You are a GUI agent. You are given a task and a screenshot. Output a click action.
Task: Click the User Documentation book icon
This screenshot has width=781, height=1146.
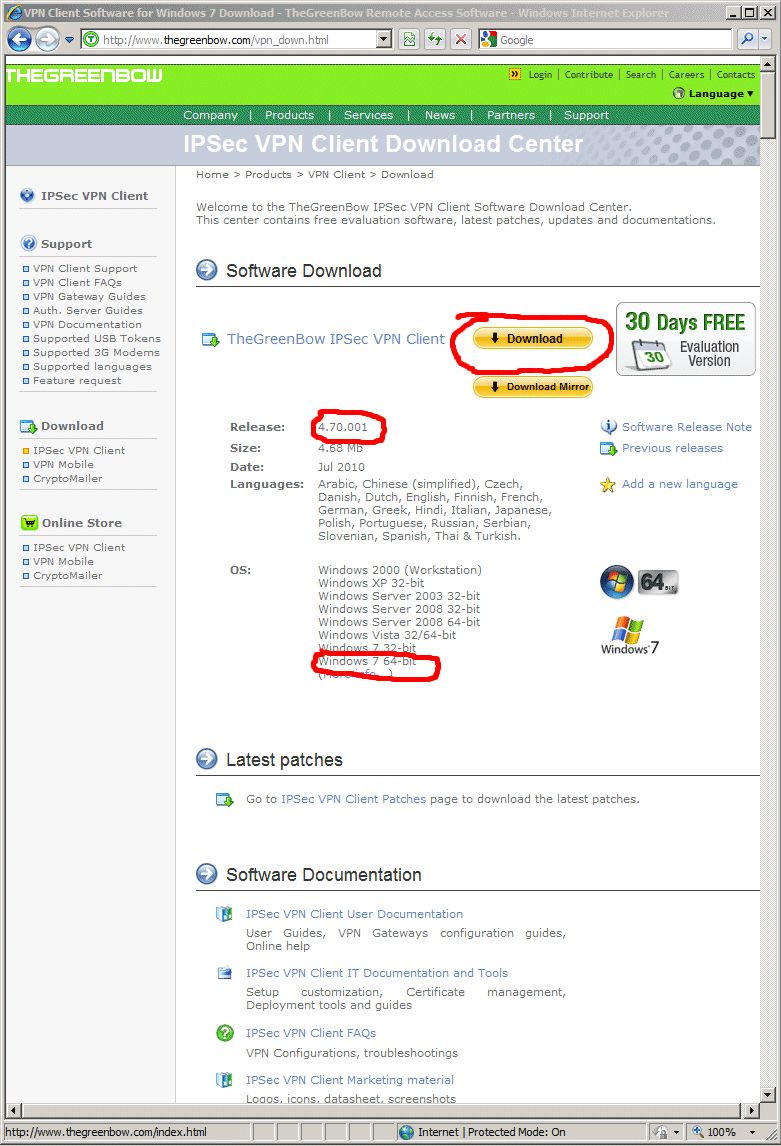224,914
